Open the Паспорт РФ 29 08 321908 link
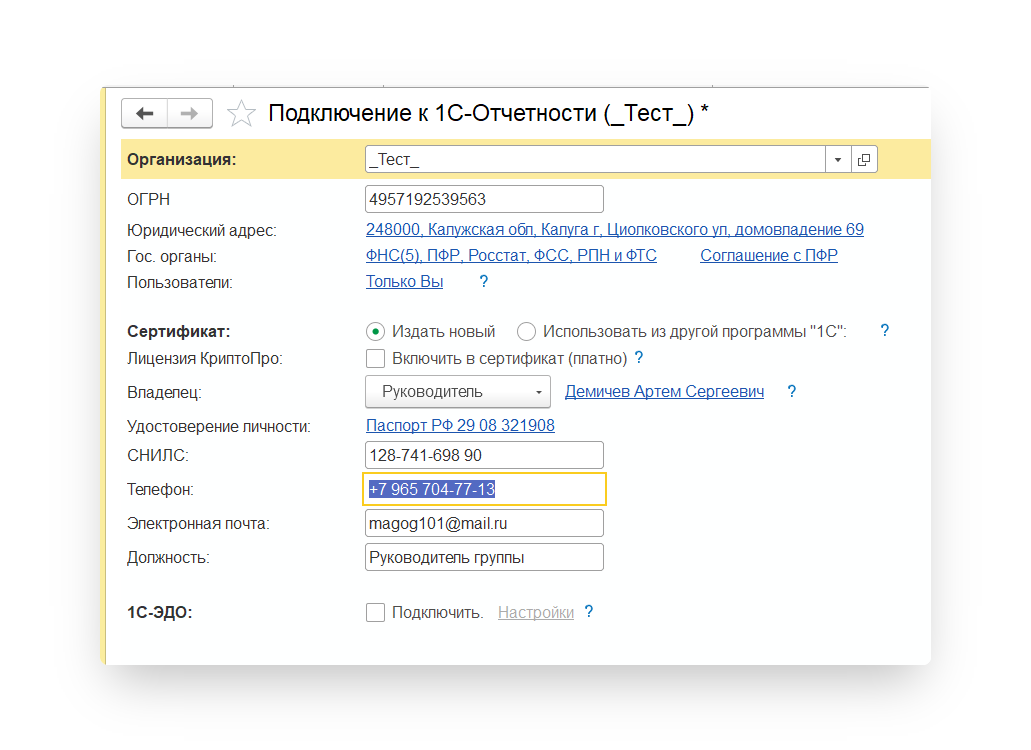Screen dimensions: 1031x750 [460, 425]
